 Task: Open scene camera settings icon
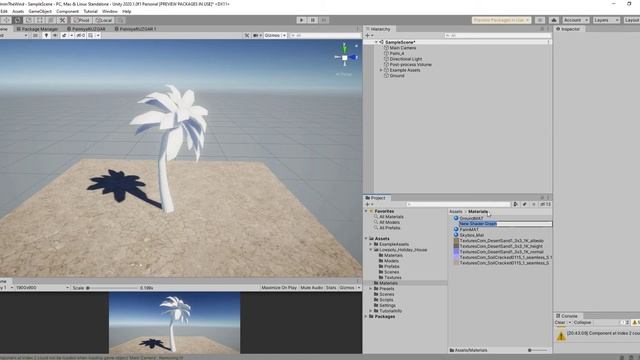tap(257, 36)
